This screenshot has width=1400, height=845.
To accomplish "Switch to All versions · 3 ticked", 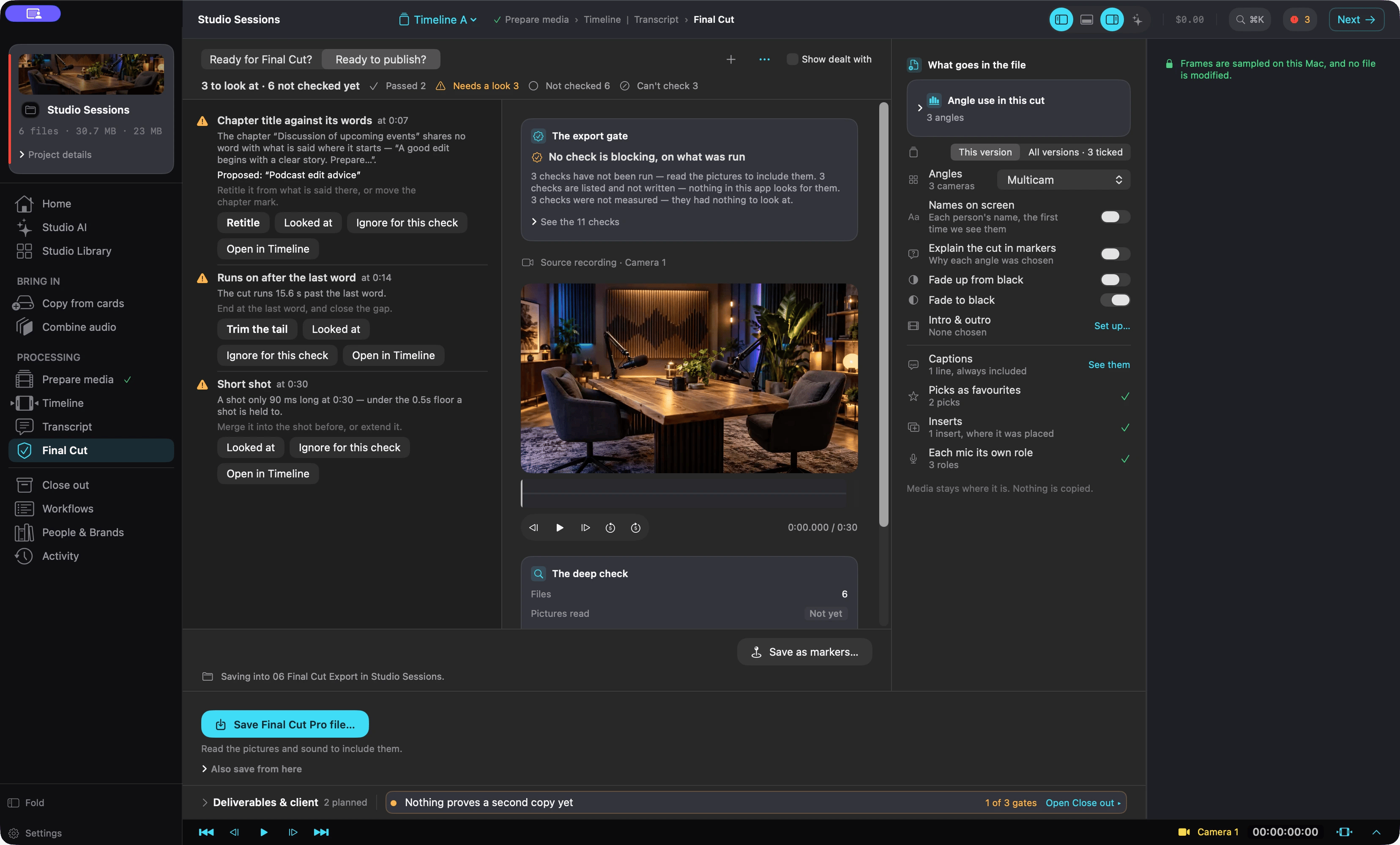I will coord(1075,152).
